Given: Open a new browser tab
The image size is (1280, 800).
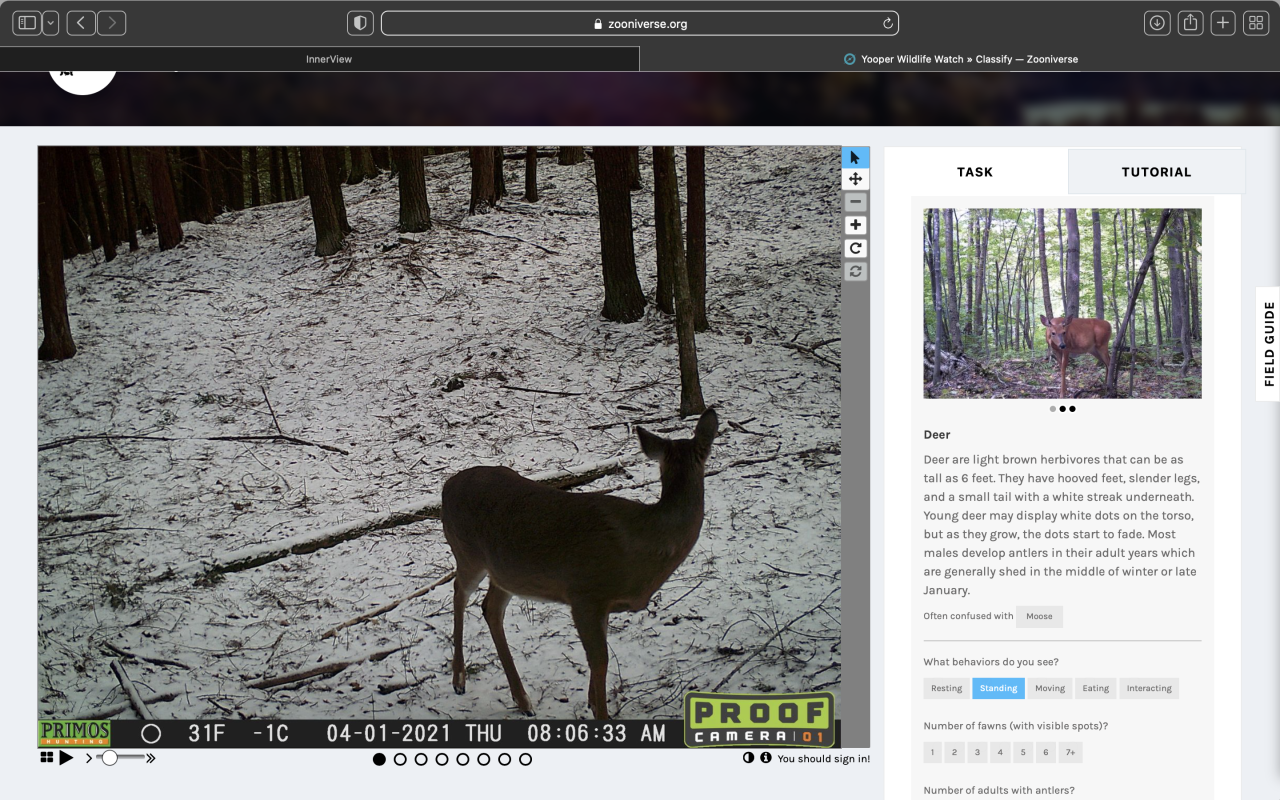Looking at the screenshot, I should (x=1223, y=23).
